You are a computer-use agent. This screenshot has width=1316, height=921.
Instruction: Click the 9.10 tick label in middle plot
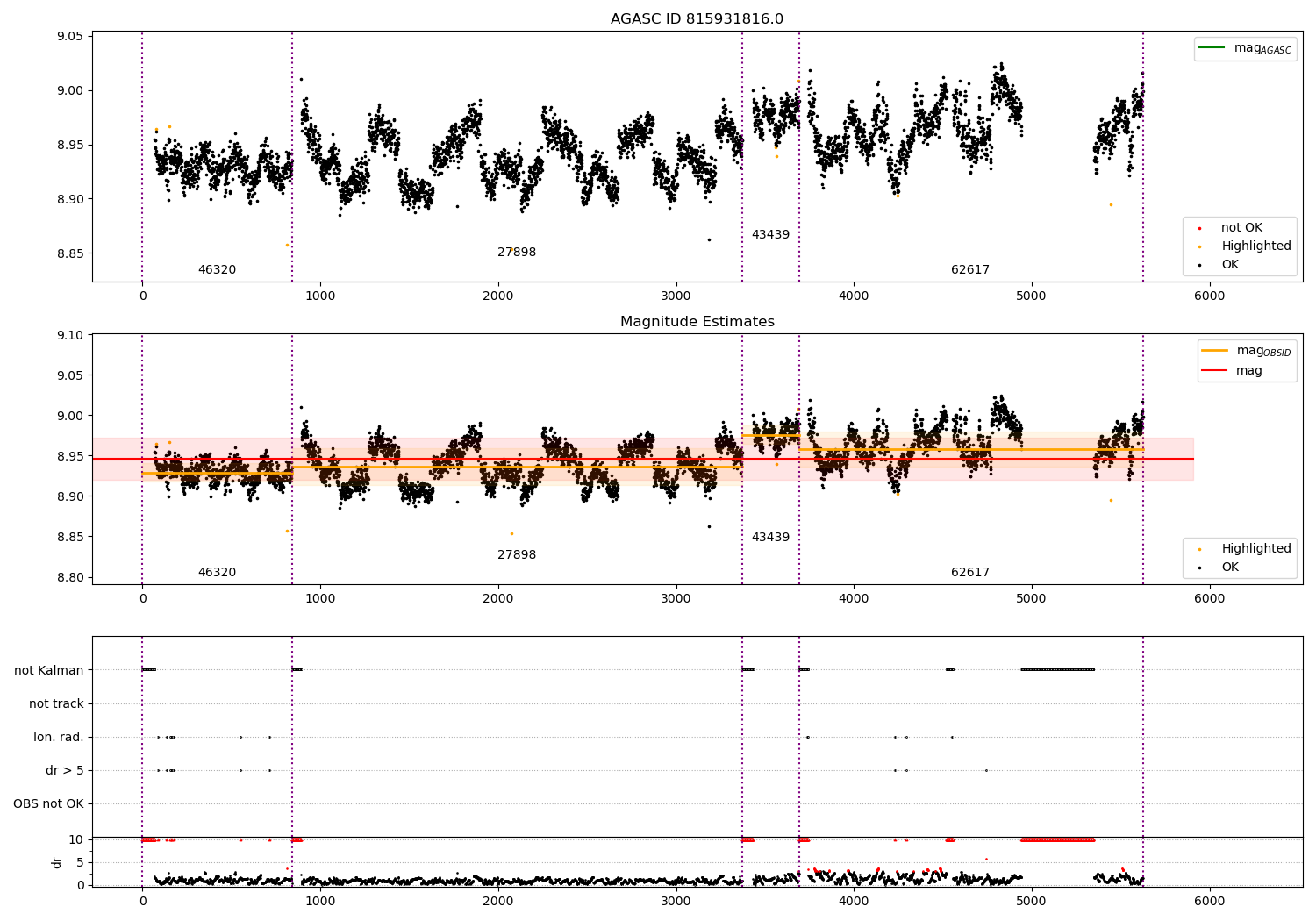point(70,336)
